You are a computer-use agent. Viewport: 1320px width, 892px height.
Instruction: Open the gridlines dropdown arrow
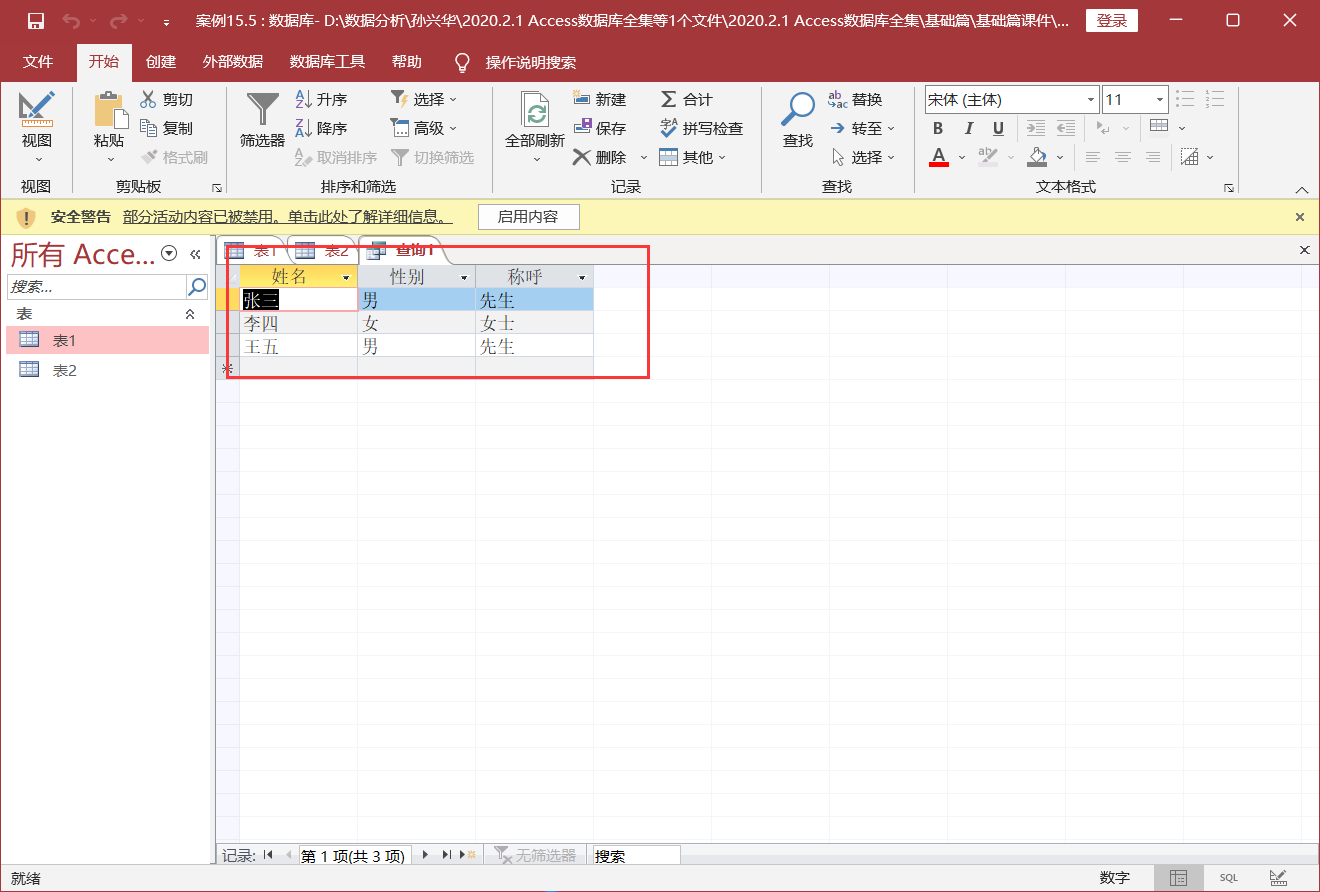[x=1182, y=128]
